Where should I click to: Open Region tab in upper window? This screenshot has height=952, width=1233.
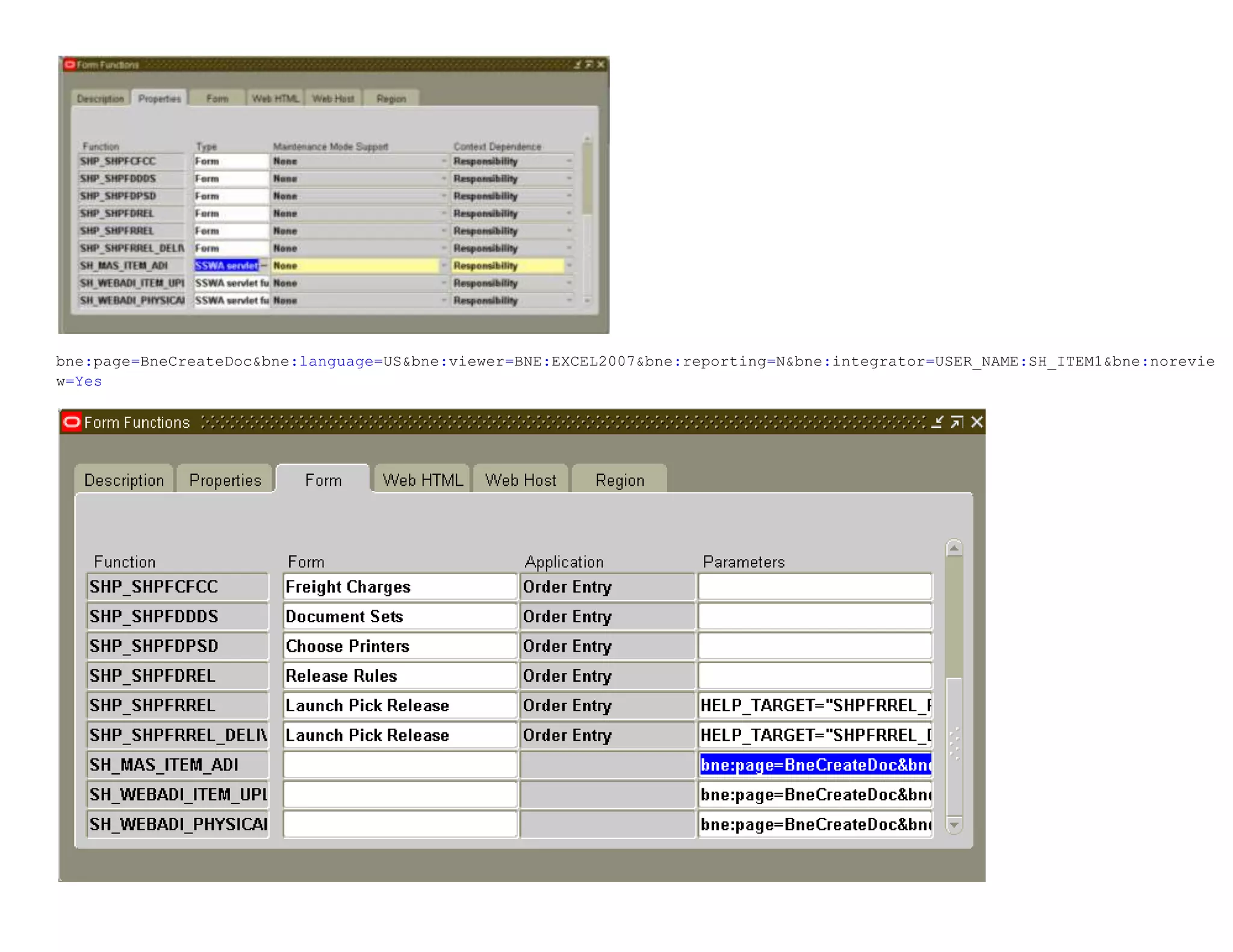[x=391, y=98]
